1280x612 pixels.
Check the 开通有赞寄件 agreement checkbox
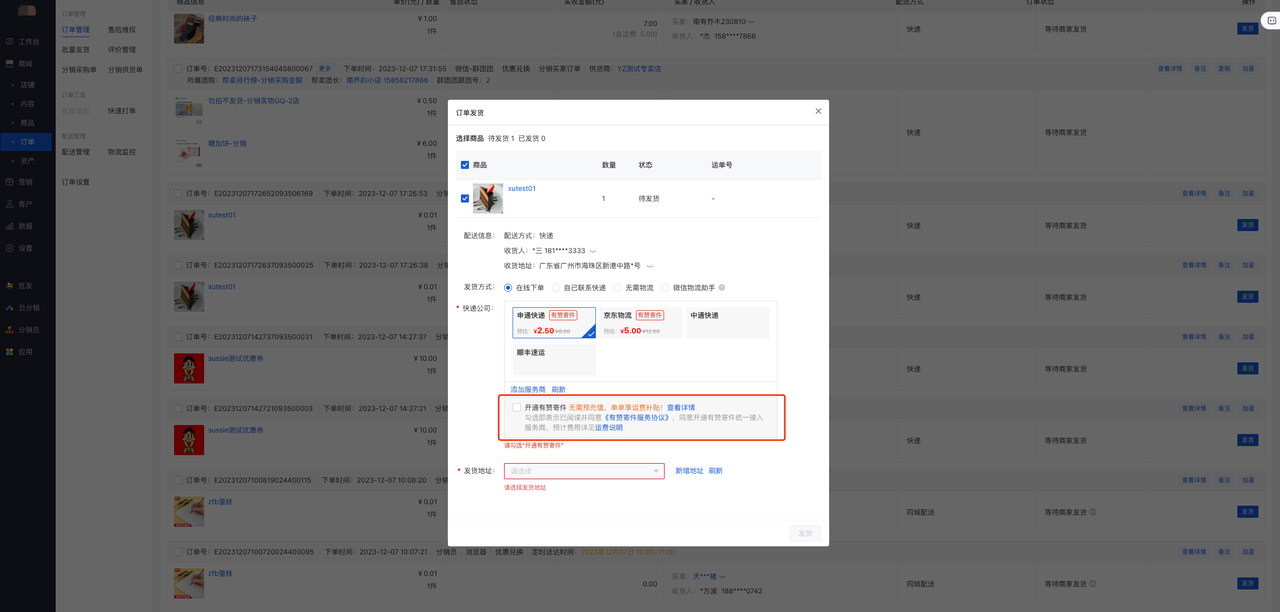point(517,408)
